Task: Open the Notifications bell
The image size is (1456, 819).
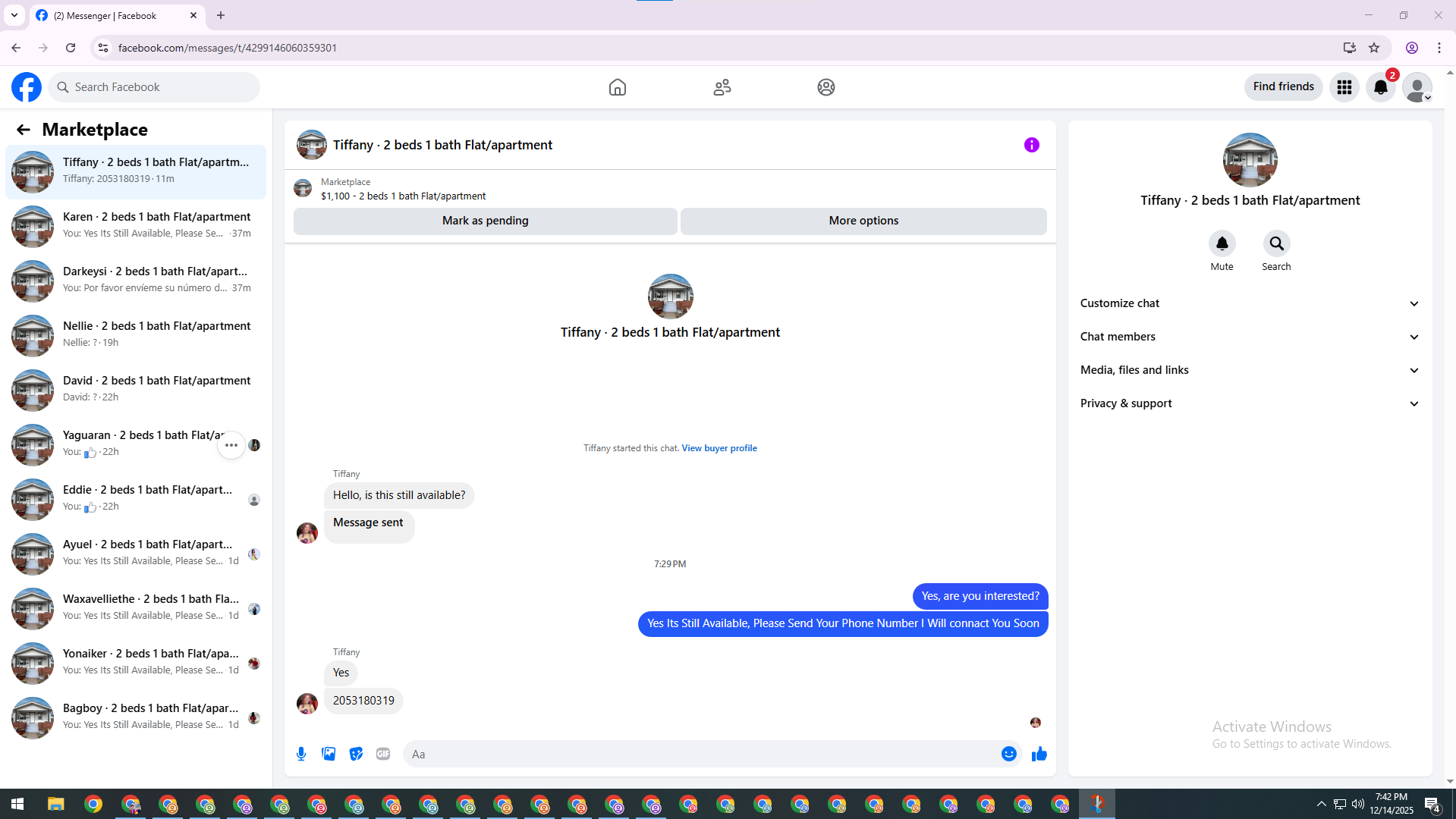Action: 1381,87
